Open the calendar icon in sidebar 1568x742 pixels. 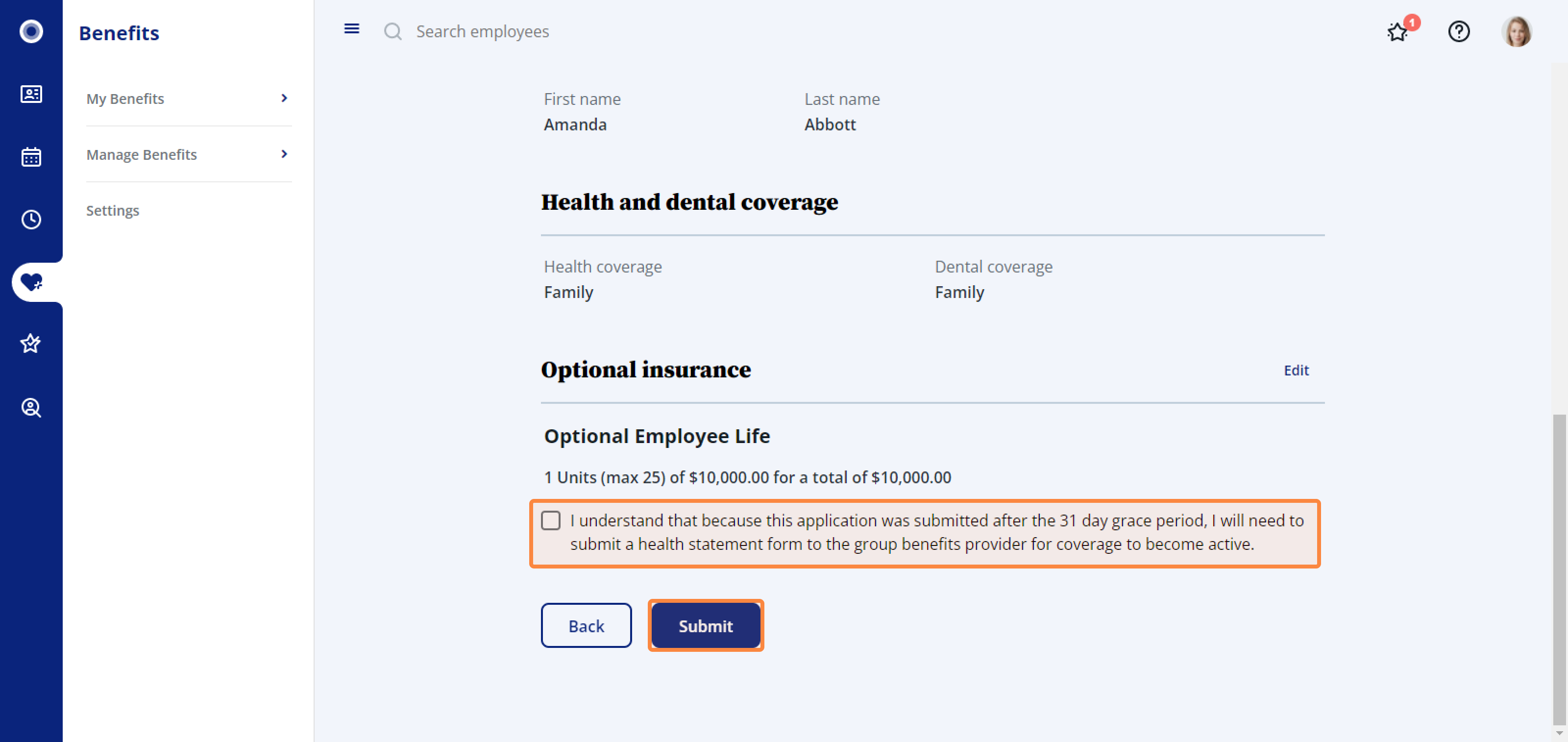pyautogui.click(x=31, y=156)
